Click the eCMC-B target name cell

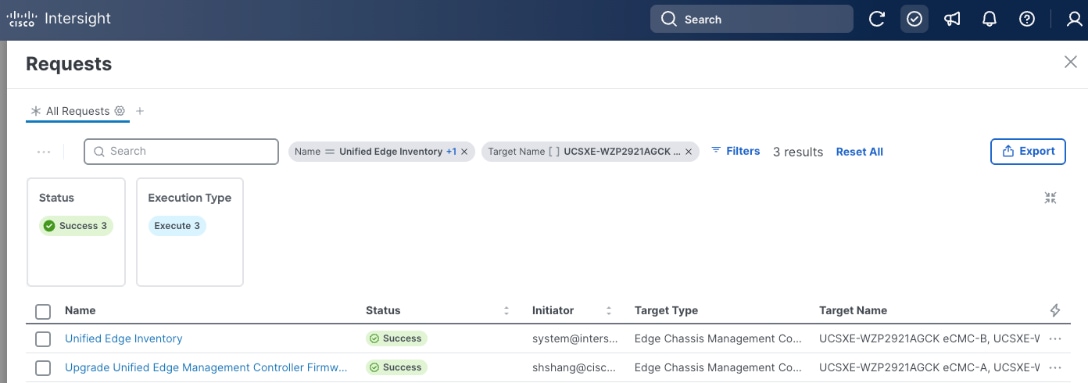point(930,339)
